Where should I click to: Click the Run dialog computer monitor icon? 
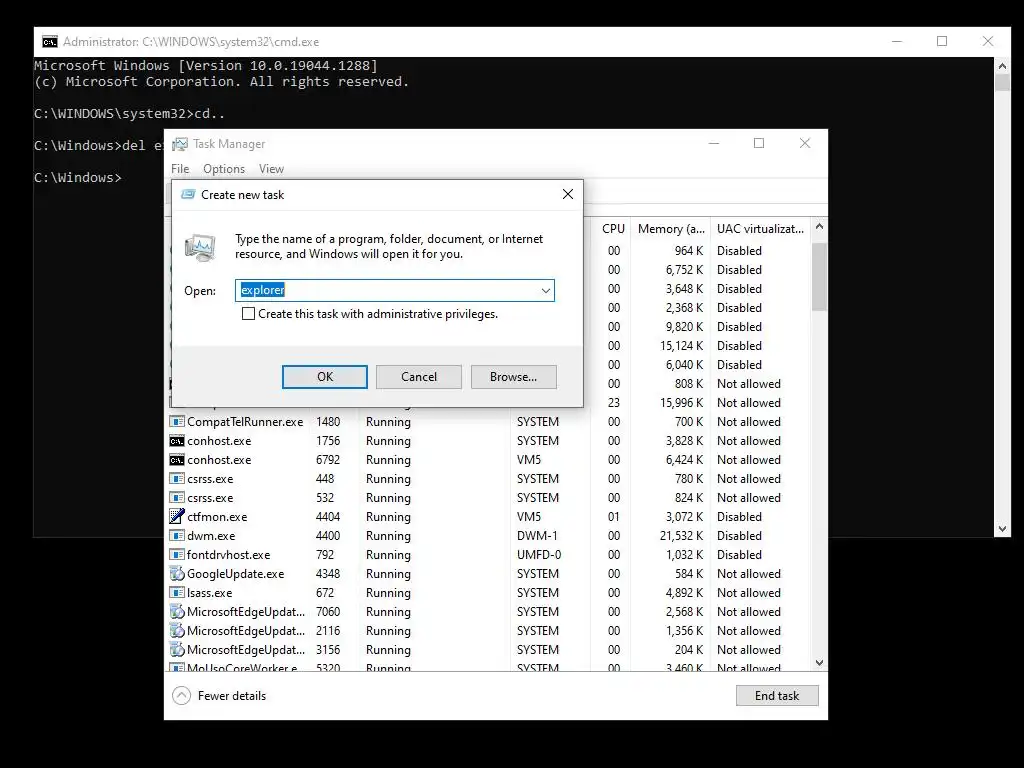(200, 248)
